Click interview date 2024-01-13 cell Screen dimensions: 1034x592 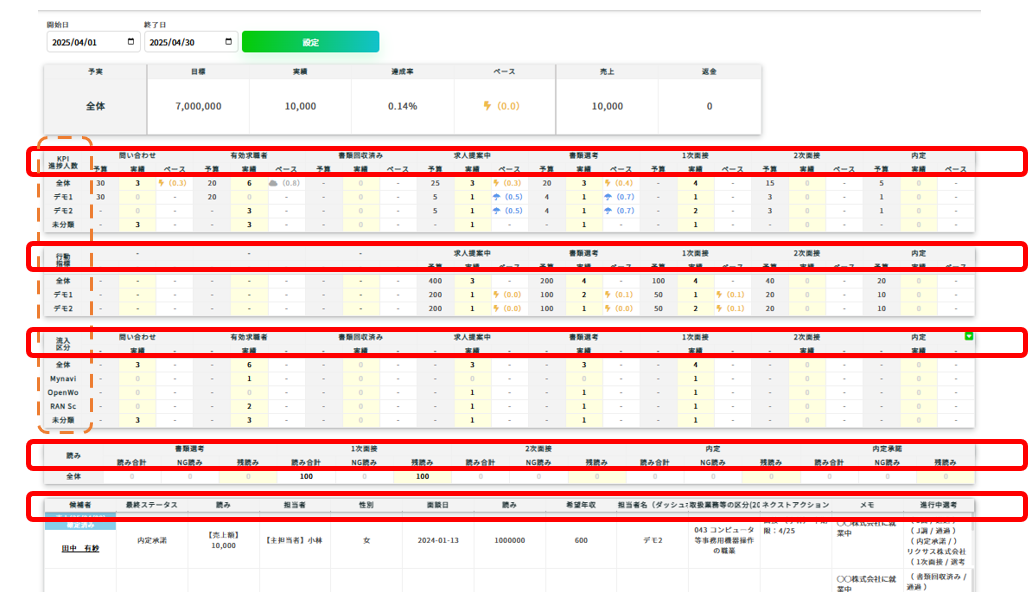coord(438,541)
